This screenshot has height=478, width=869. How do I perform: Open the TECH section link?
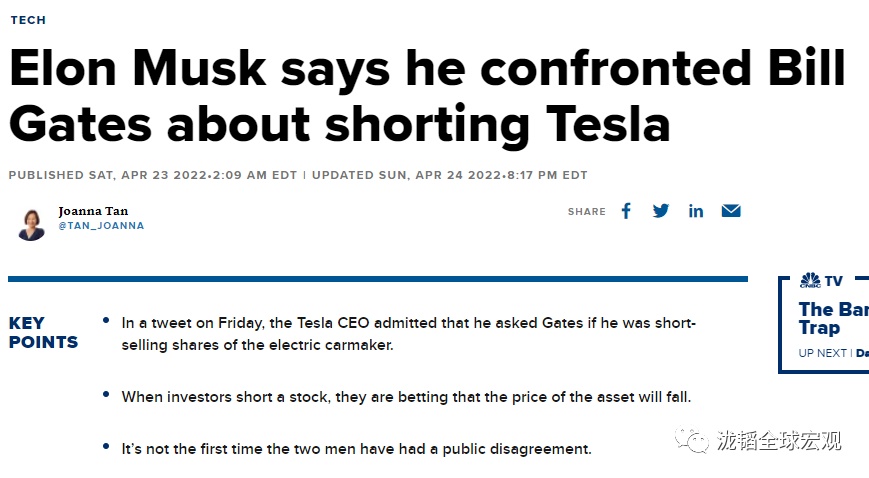point(28,20)
